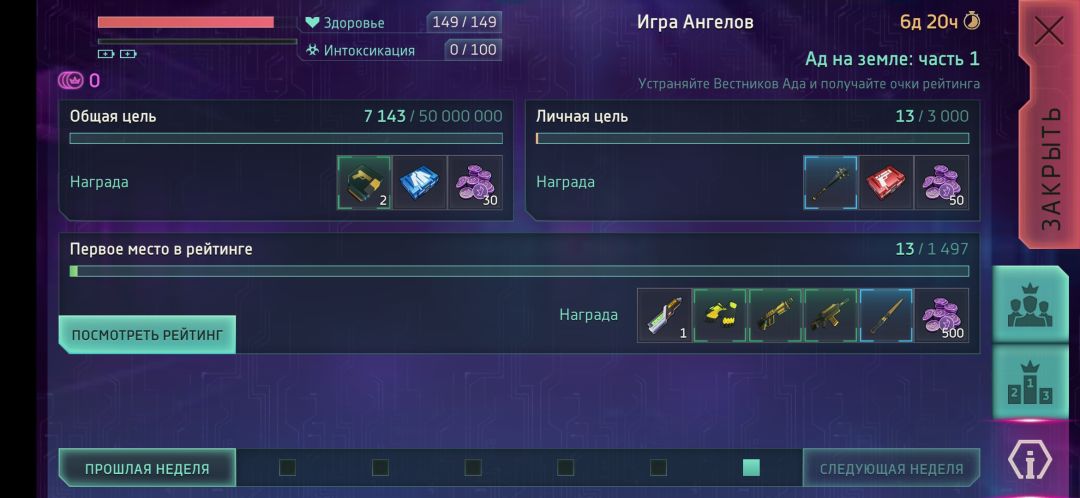Click the СЛЕДУЮЩАЯ НЕДЕЛЯ button

(891, 468)
